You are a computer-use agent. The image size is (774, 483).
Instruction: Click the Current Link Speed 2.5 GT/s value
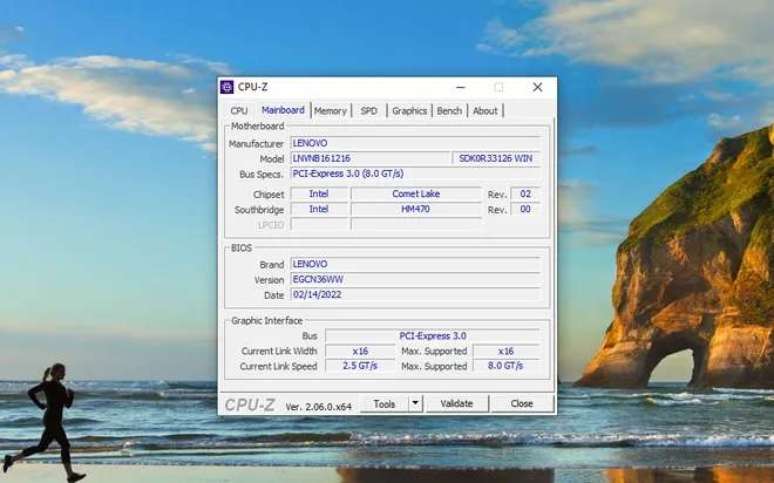click(x=360, y=366)
